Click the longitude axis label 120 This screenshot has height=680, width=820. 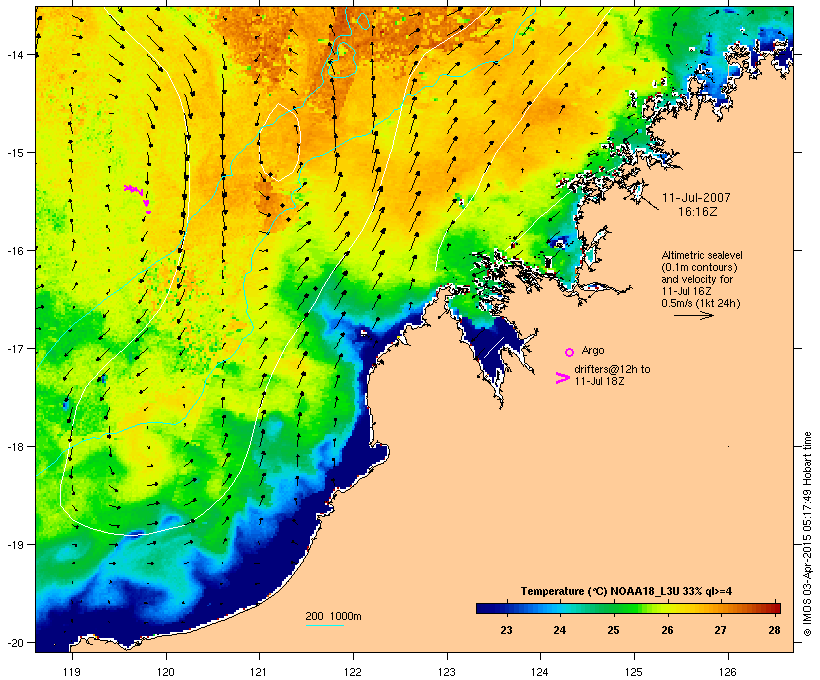coord(166,672)
